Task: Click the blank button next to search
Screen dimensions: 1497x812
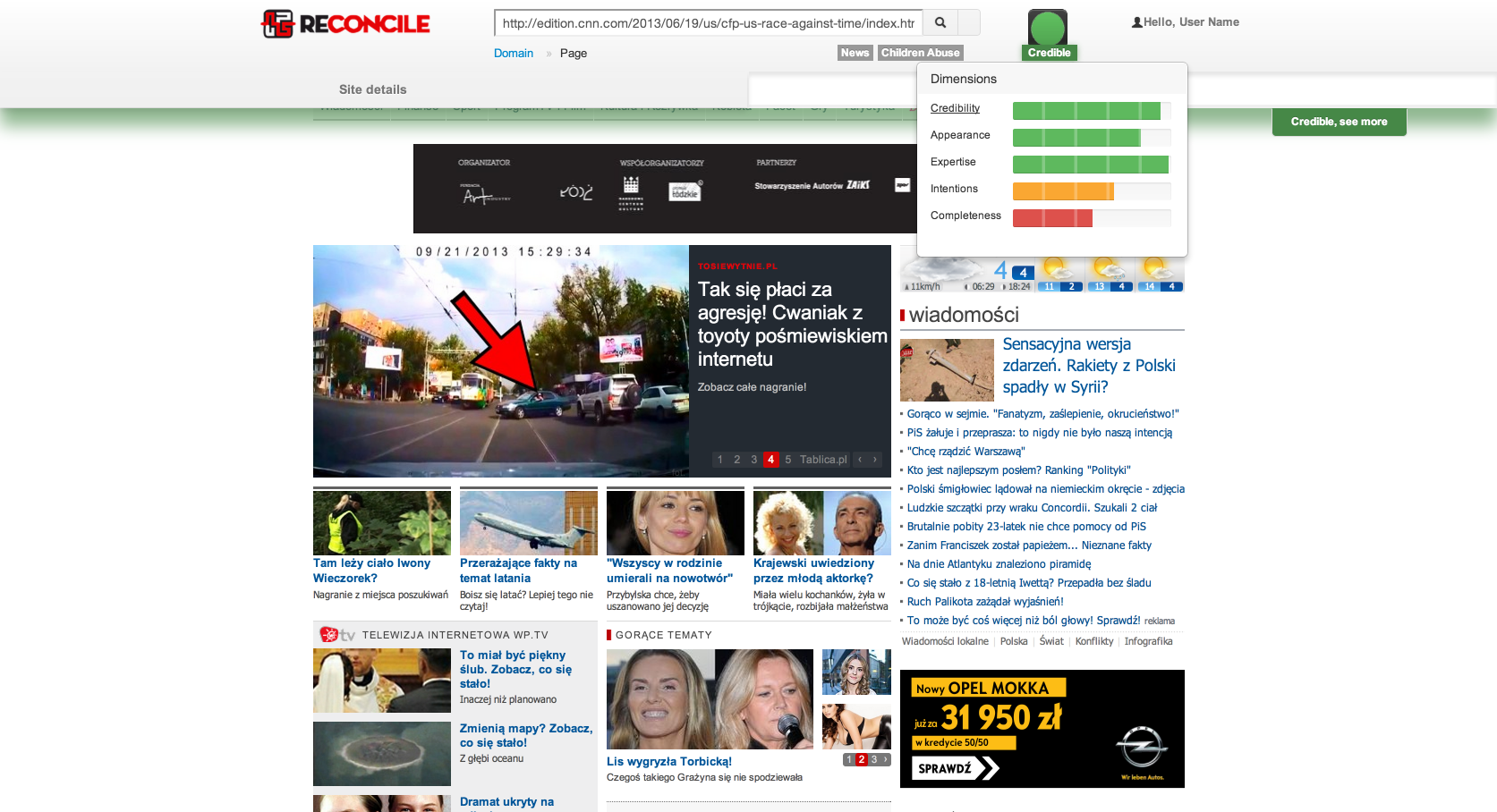Action: (969, 22)
